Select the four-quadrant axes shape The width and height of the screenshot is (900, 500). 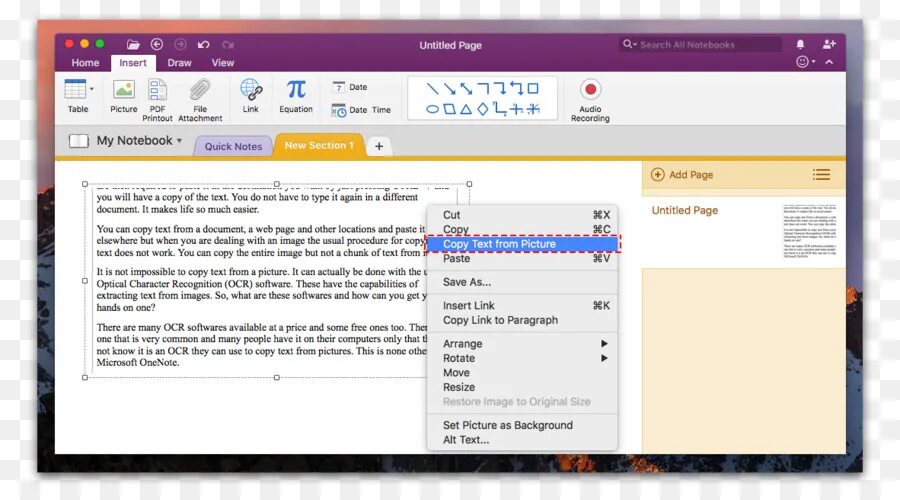517,108
